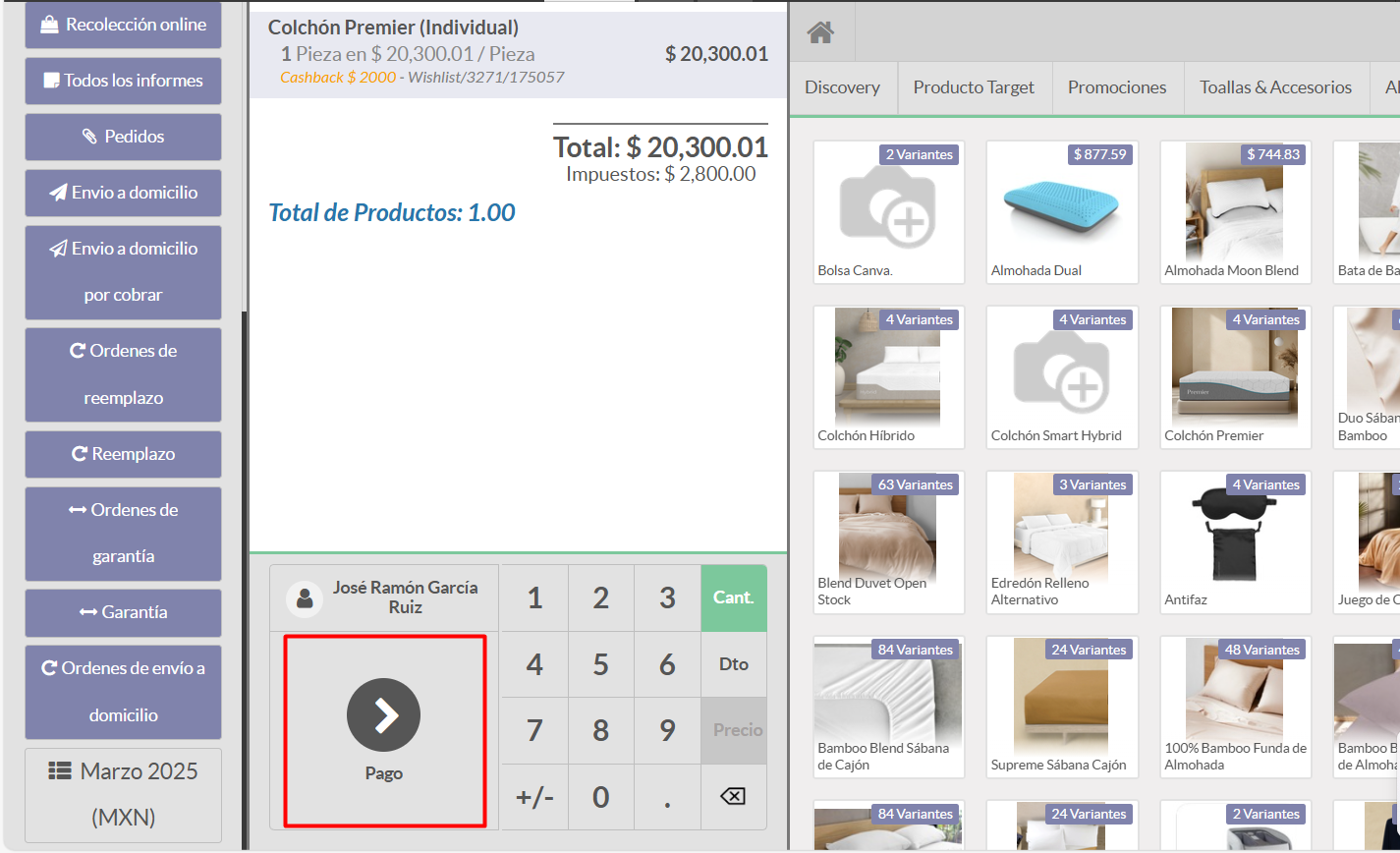
Task: Select the Bolsa Canva. product
Action: (x=889, y=212)
